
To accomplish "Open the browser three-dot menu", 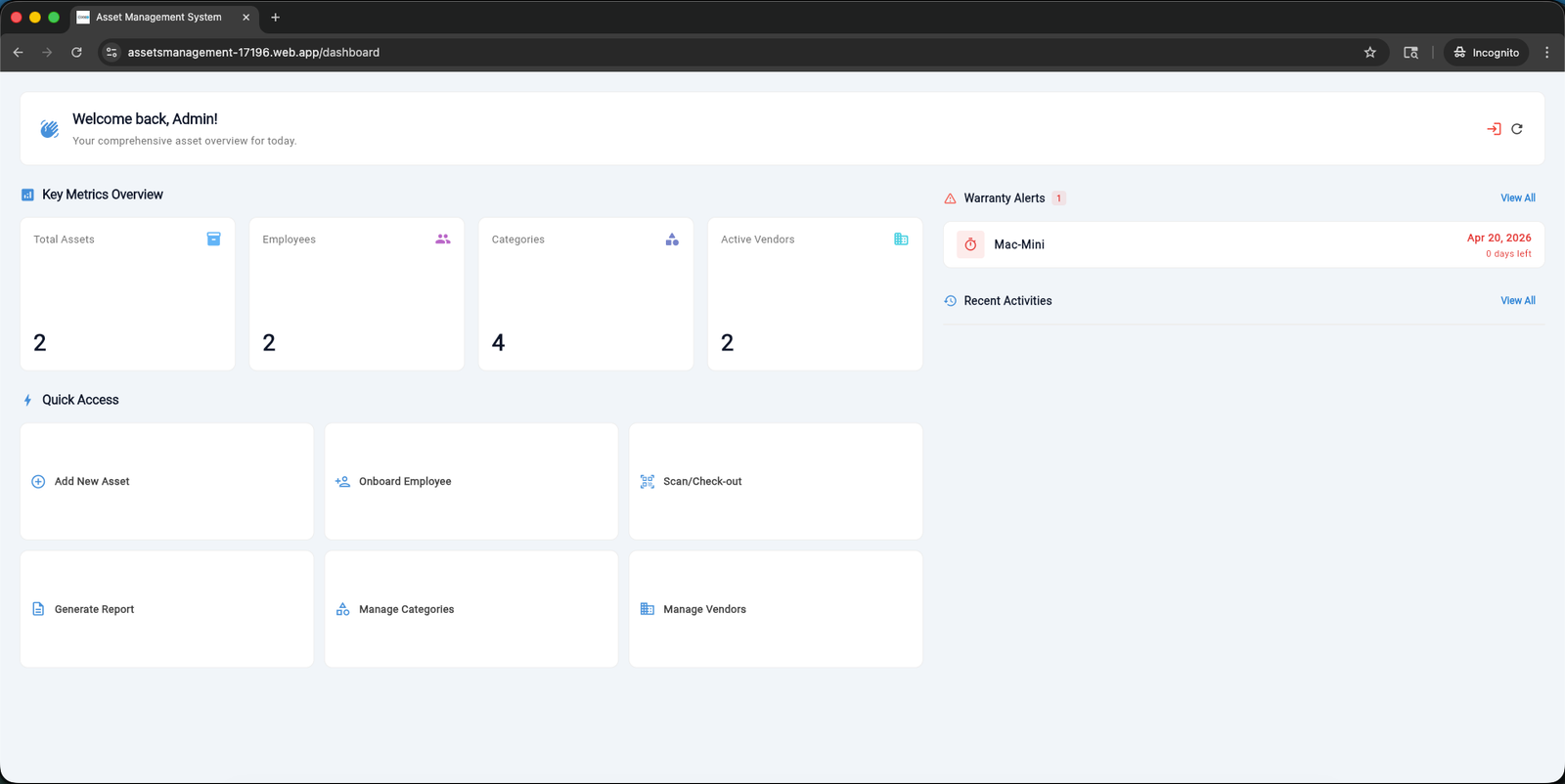I will click(x=1546, y=53).
